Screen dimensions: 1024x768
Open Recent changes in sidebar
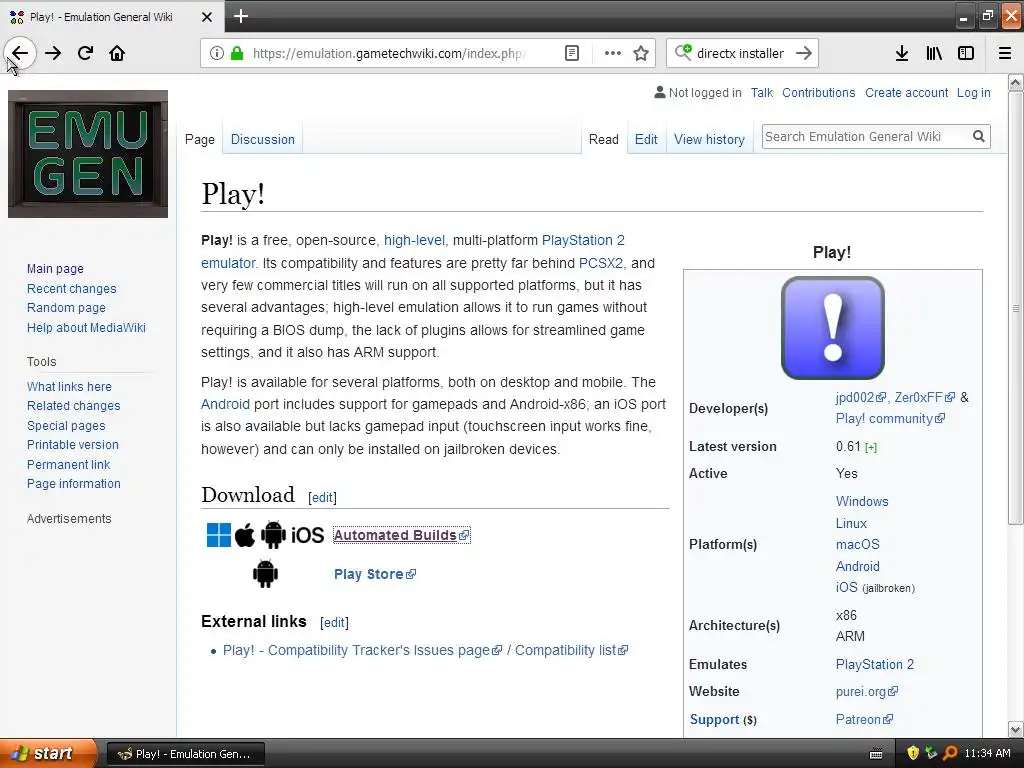(x=71, y=289)
